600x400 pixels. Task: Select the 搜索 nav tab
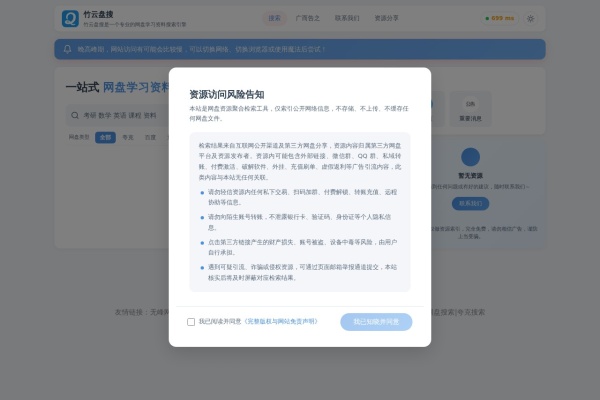point(274,18)
